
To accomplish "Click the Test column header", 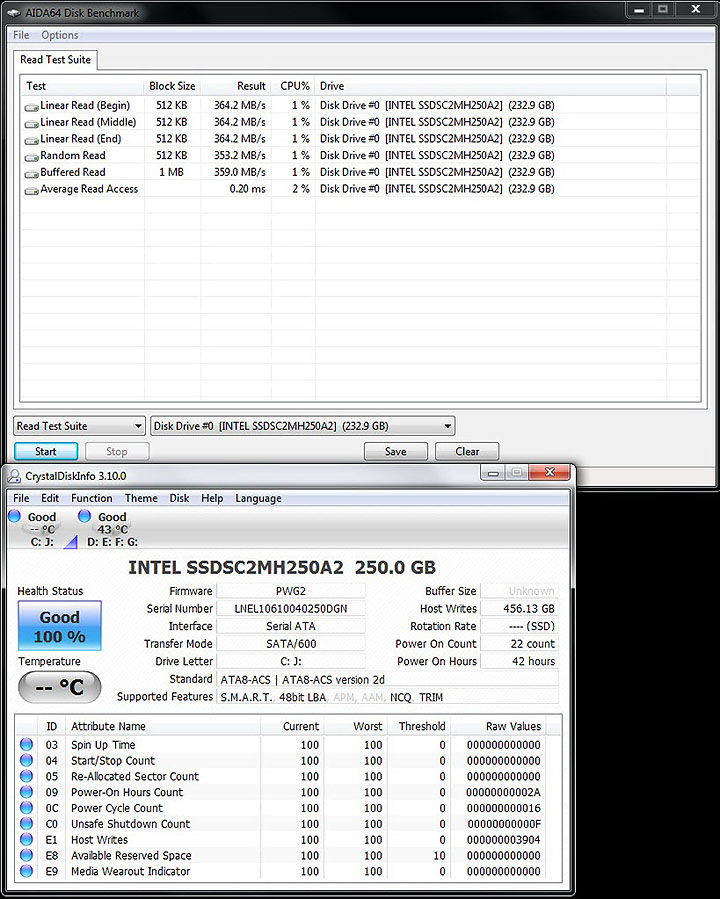I will click(83, 86).
